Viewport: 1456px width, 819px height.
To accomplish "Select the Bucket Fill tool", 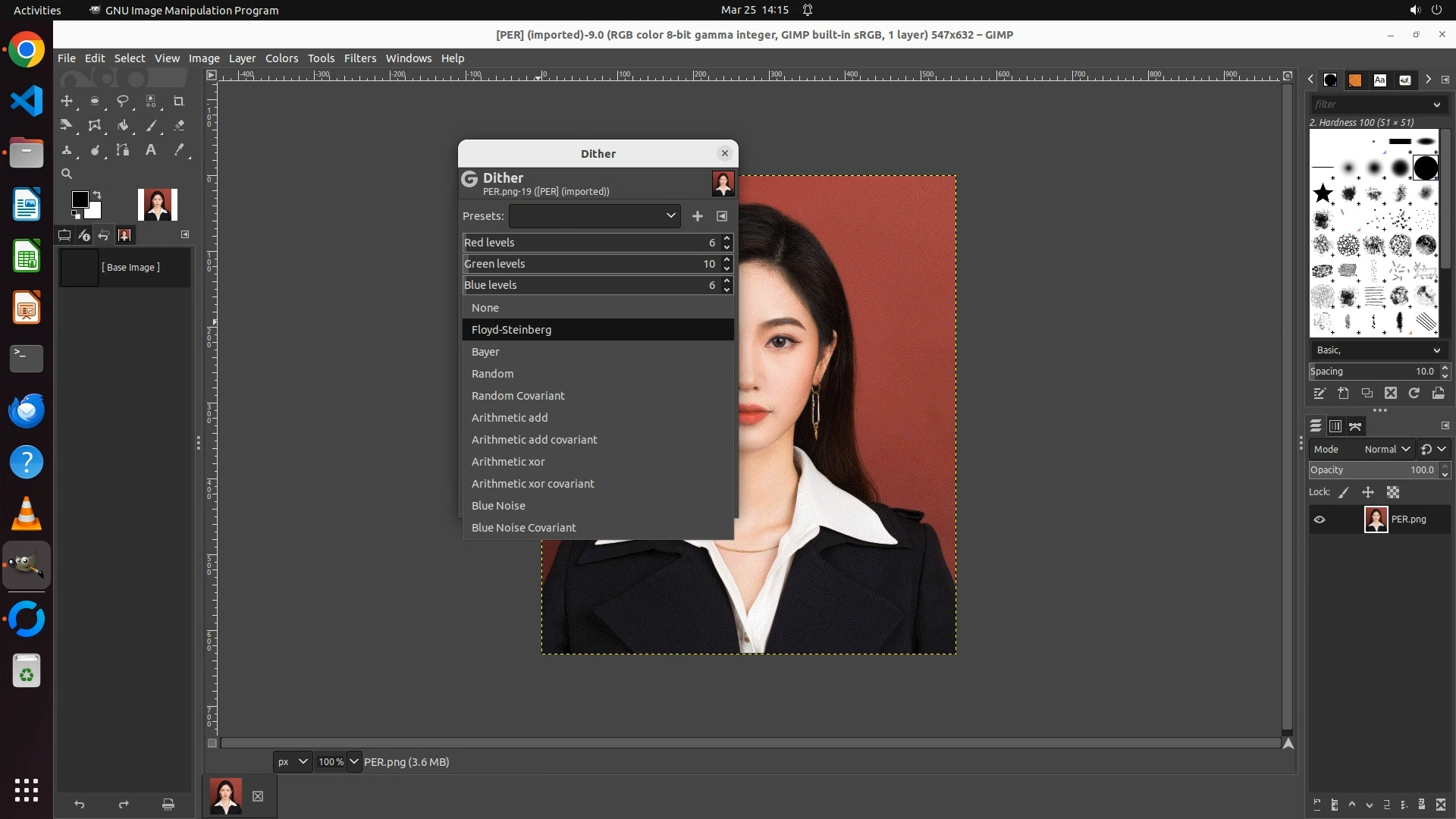I will (x=122, y=126).
